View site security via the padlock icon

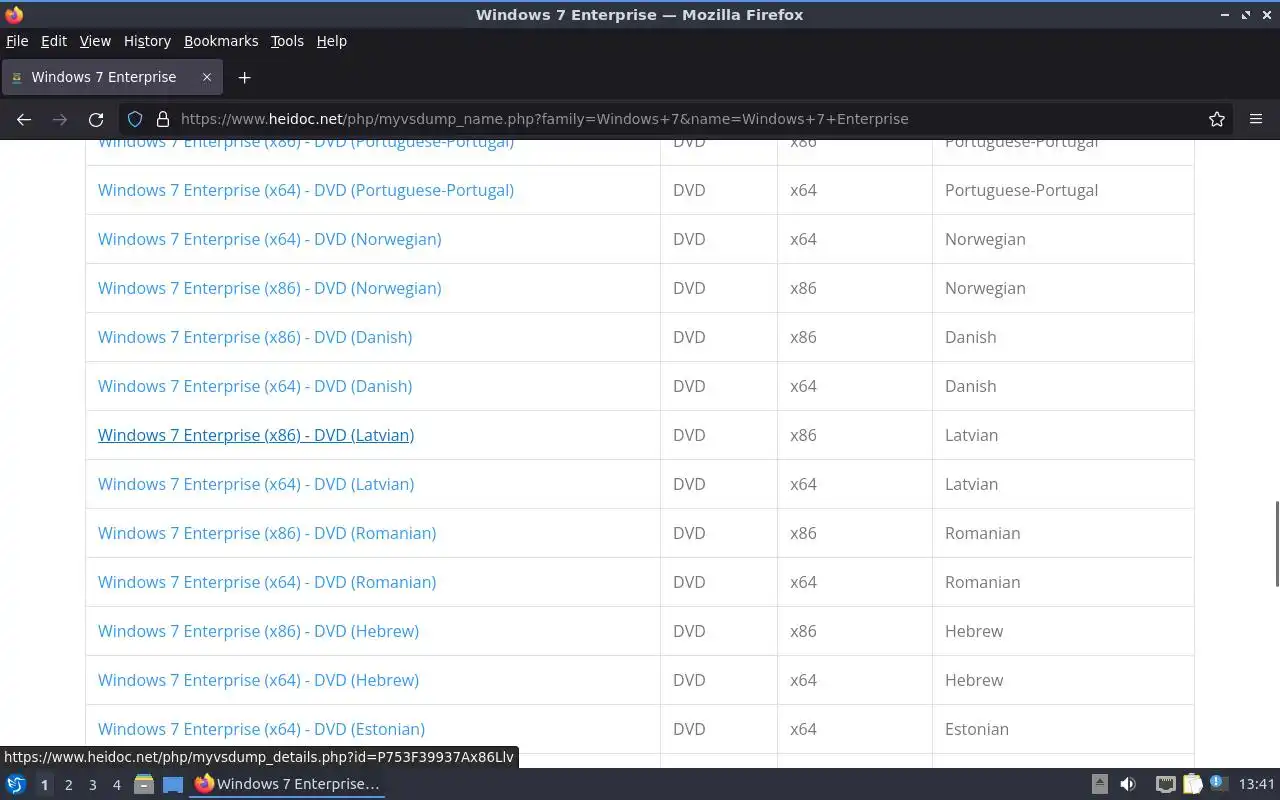(163, 119)
